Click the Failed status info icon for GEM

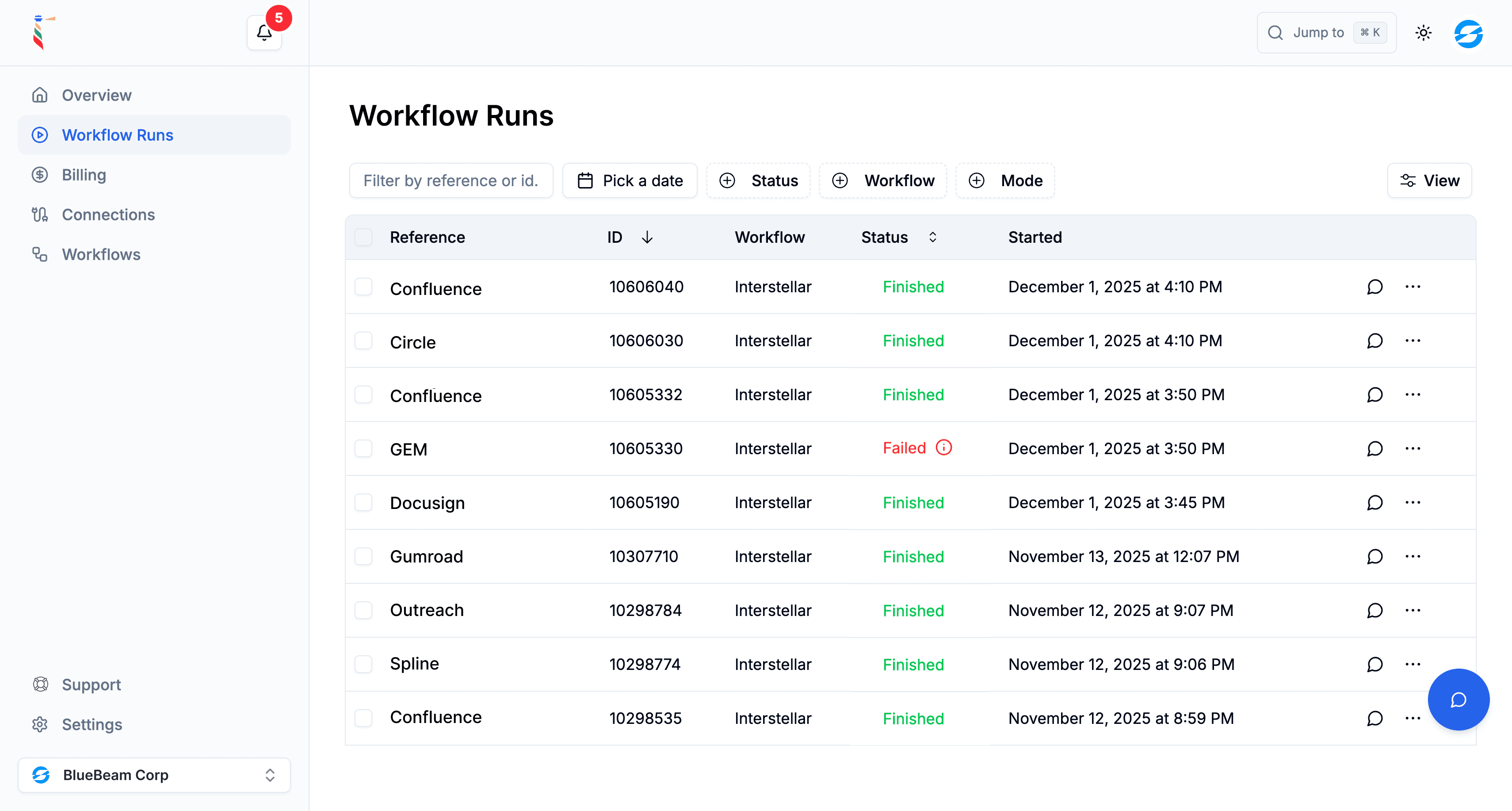point(944,448)
